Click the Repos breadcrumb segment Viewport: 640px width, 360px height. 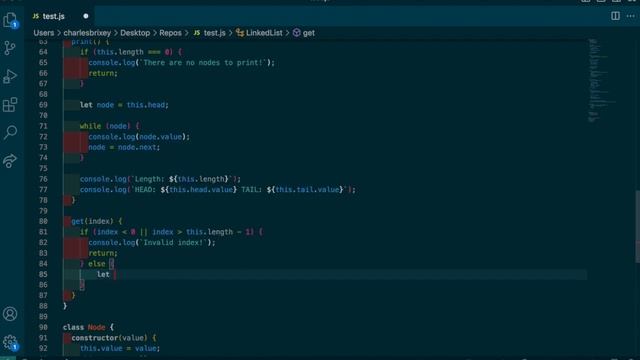coord(170,33)
